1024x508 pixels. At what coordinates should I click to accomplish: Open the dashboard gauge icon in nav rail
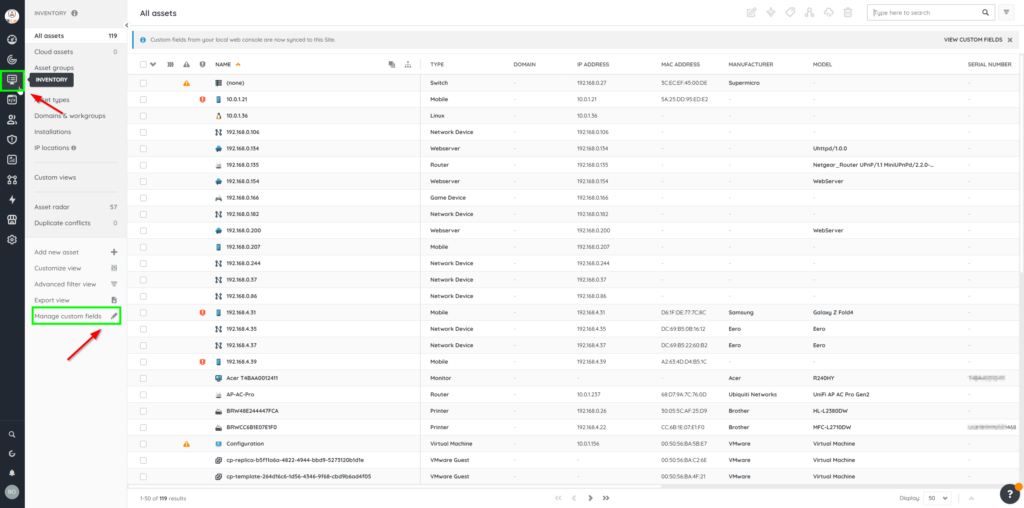click(x=12, y=39)
